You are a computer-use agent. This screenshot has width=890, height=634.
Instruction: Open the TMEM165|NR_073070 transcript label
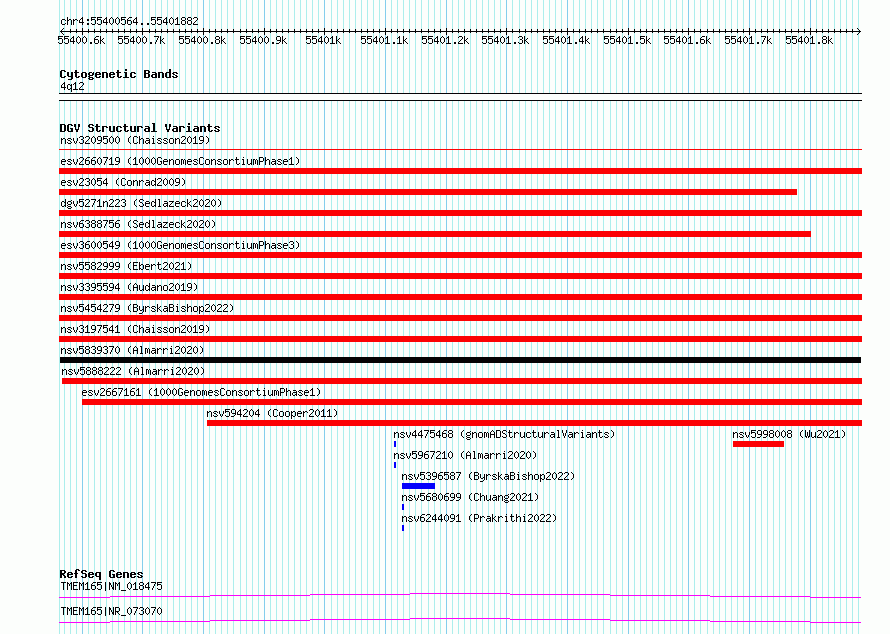(111, 611)
